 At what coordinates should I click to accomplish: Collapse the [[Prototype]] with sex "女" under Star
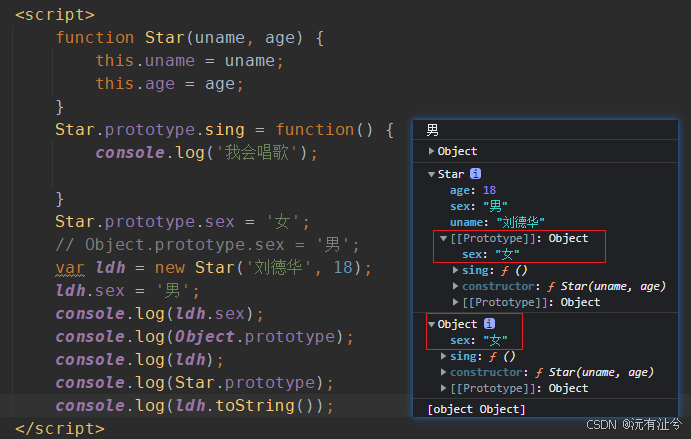pos(443,238)
